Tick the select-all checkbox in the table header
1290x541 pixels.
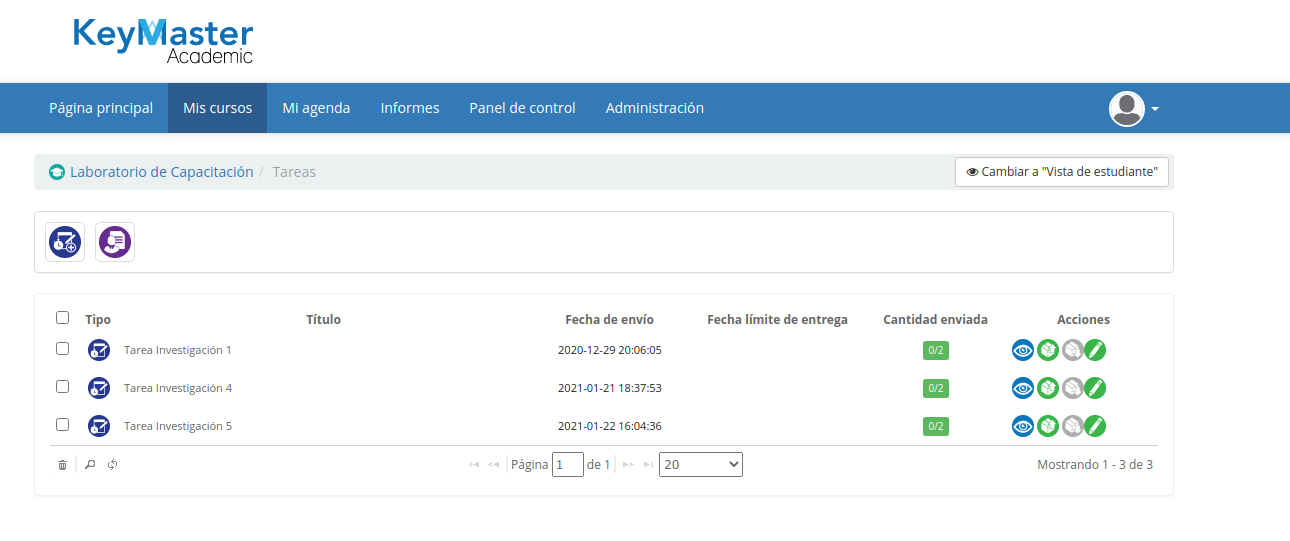point(62,318)
